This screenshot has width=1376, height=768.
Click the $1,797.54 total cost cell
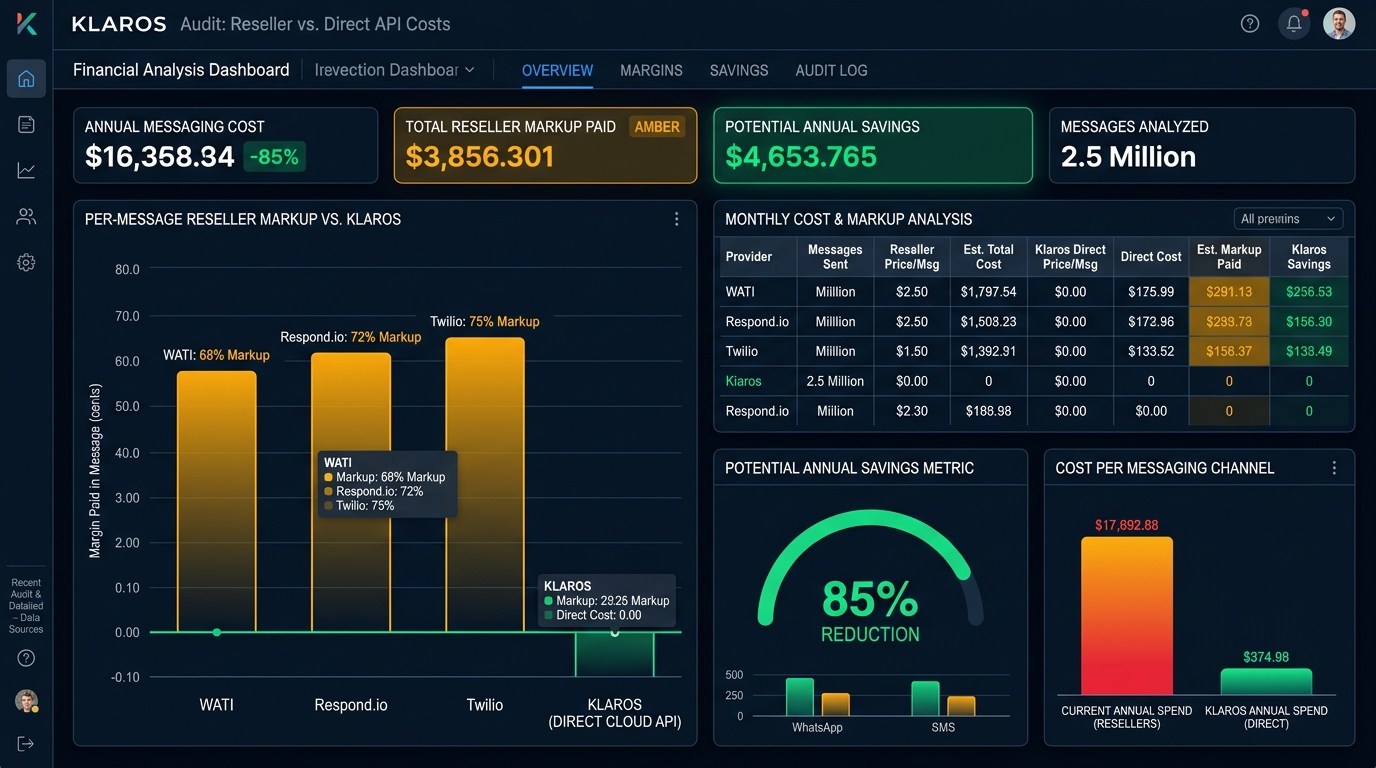988,292
